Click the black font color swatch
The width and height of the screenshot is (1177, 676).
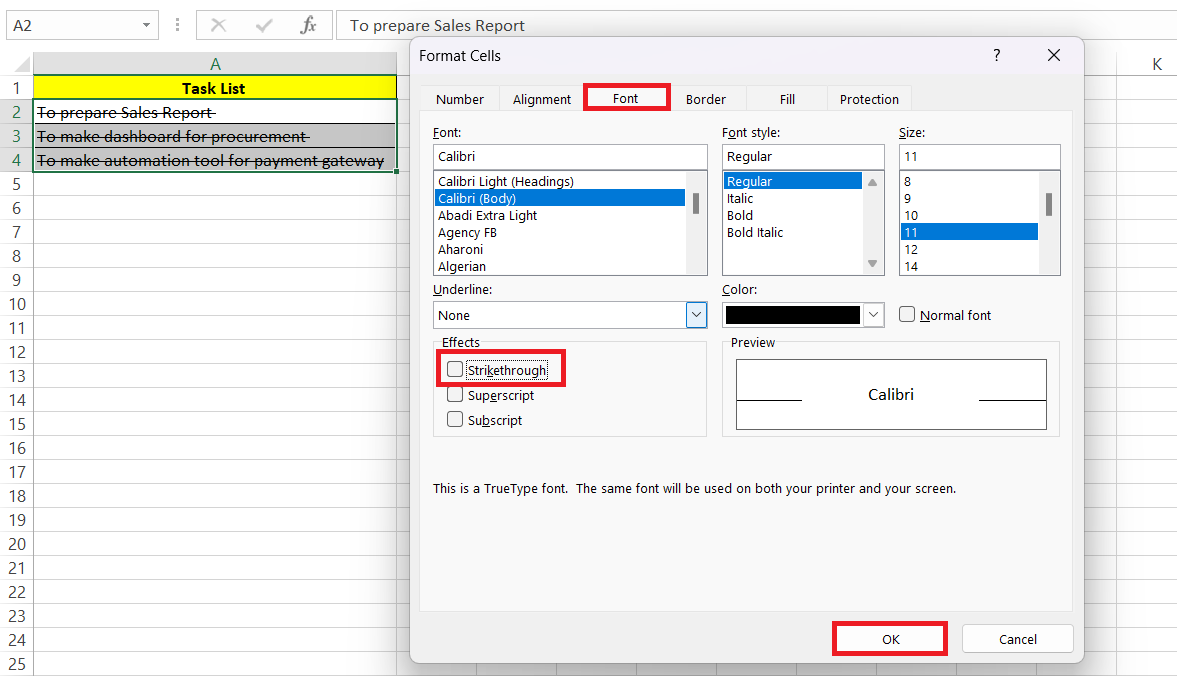click(x=793, y=315)
